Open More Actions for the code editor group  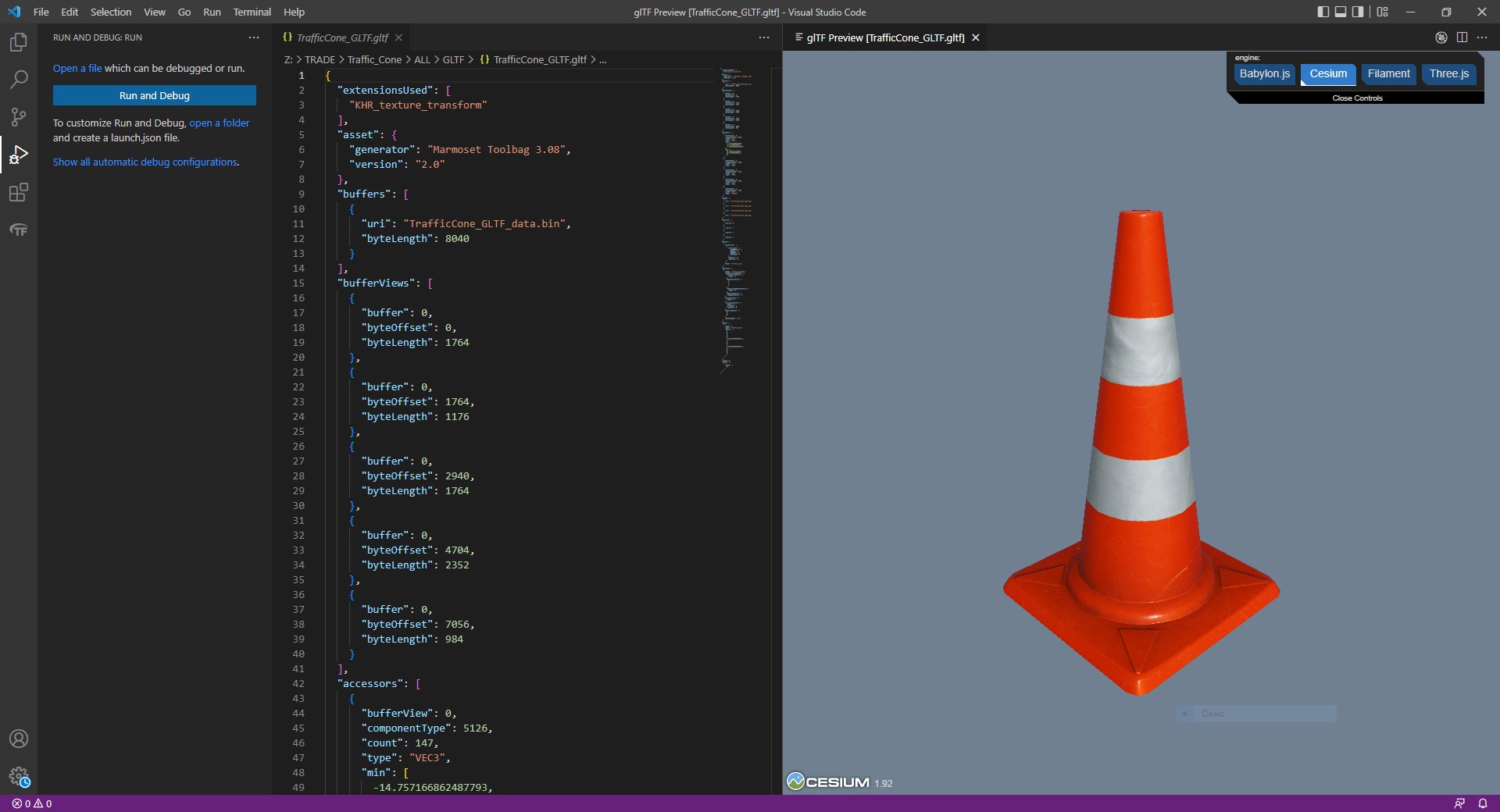(x=763, y=37)
